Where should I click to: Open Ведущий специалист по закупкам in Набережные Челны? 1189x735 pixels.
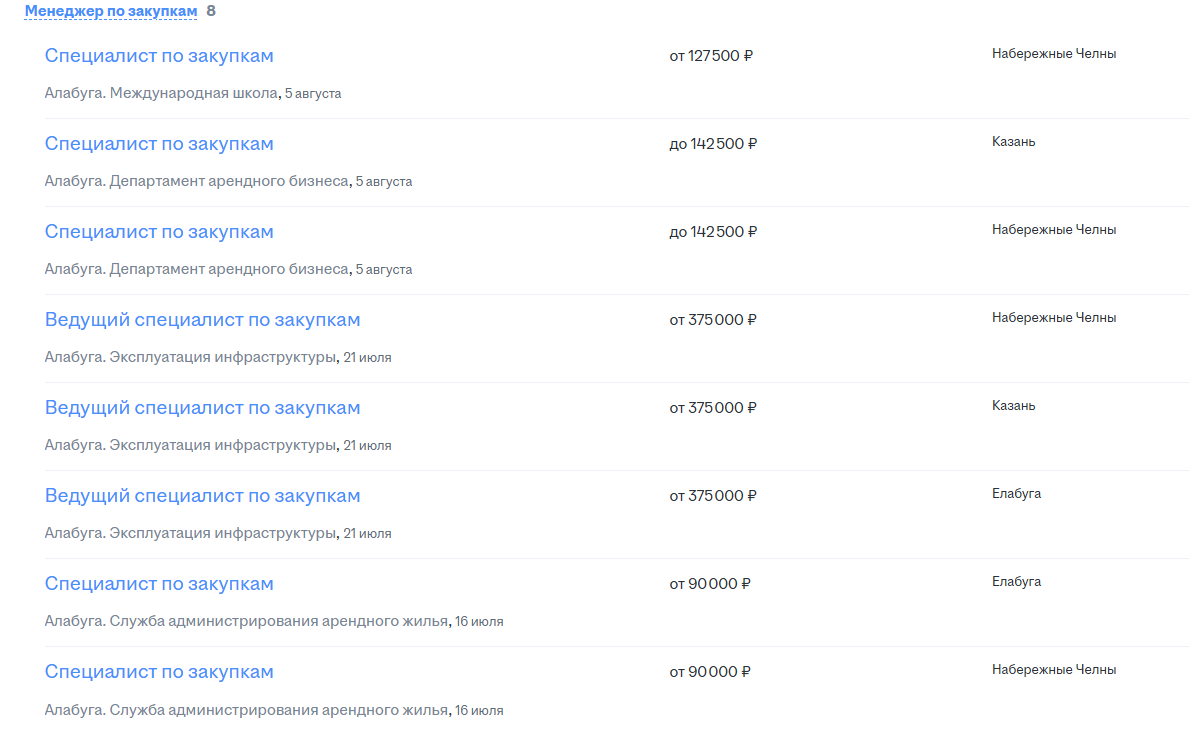[x=202, y=320]
